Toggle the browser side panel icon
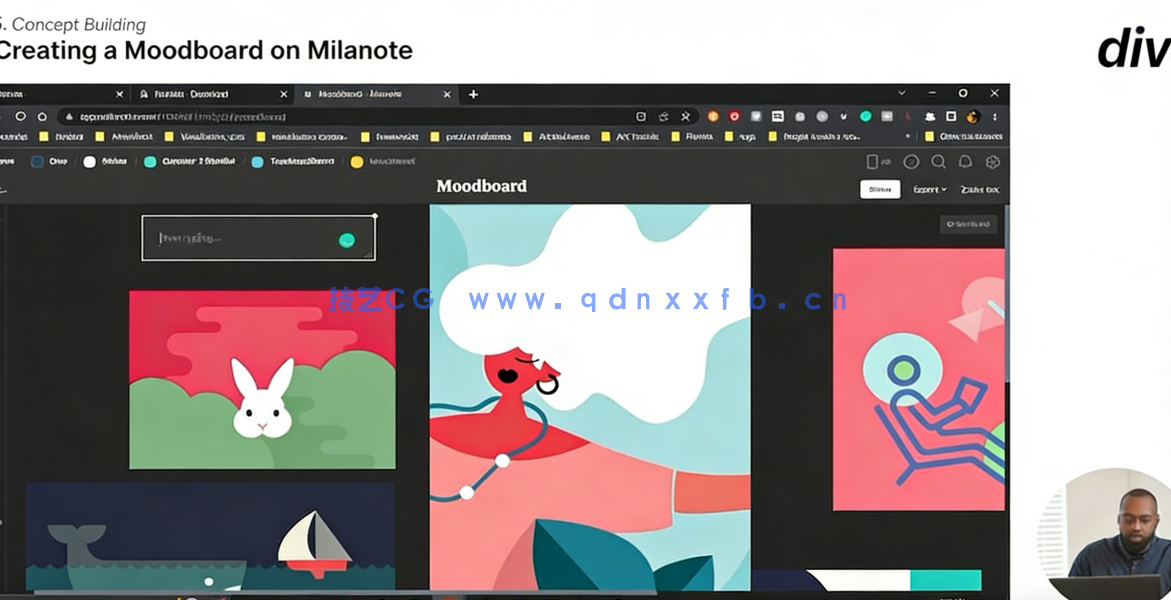The height and width of the screenshot is (600, 1171). 951,117
